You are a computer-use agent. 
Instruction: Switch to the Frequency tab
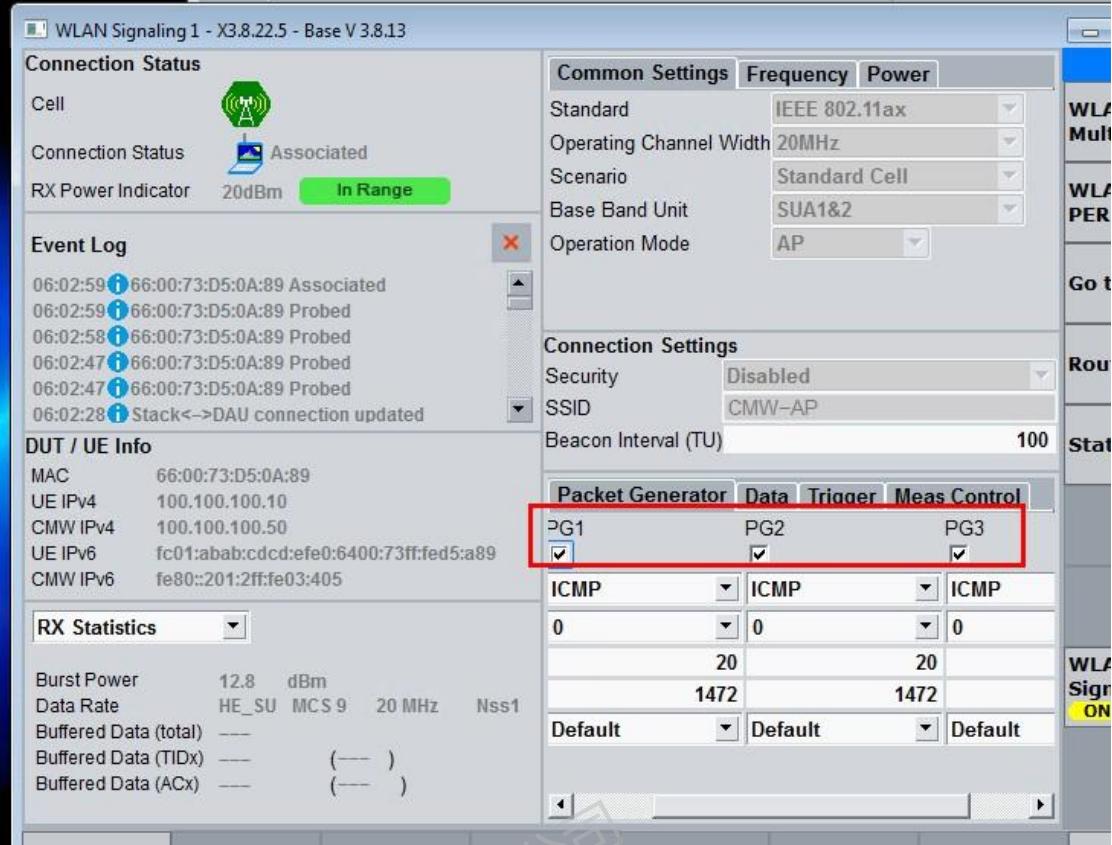point(796,74)
